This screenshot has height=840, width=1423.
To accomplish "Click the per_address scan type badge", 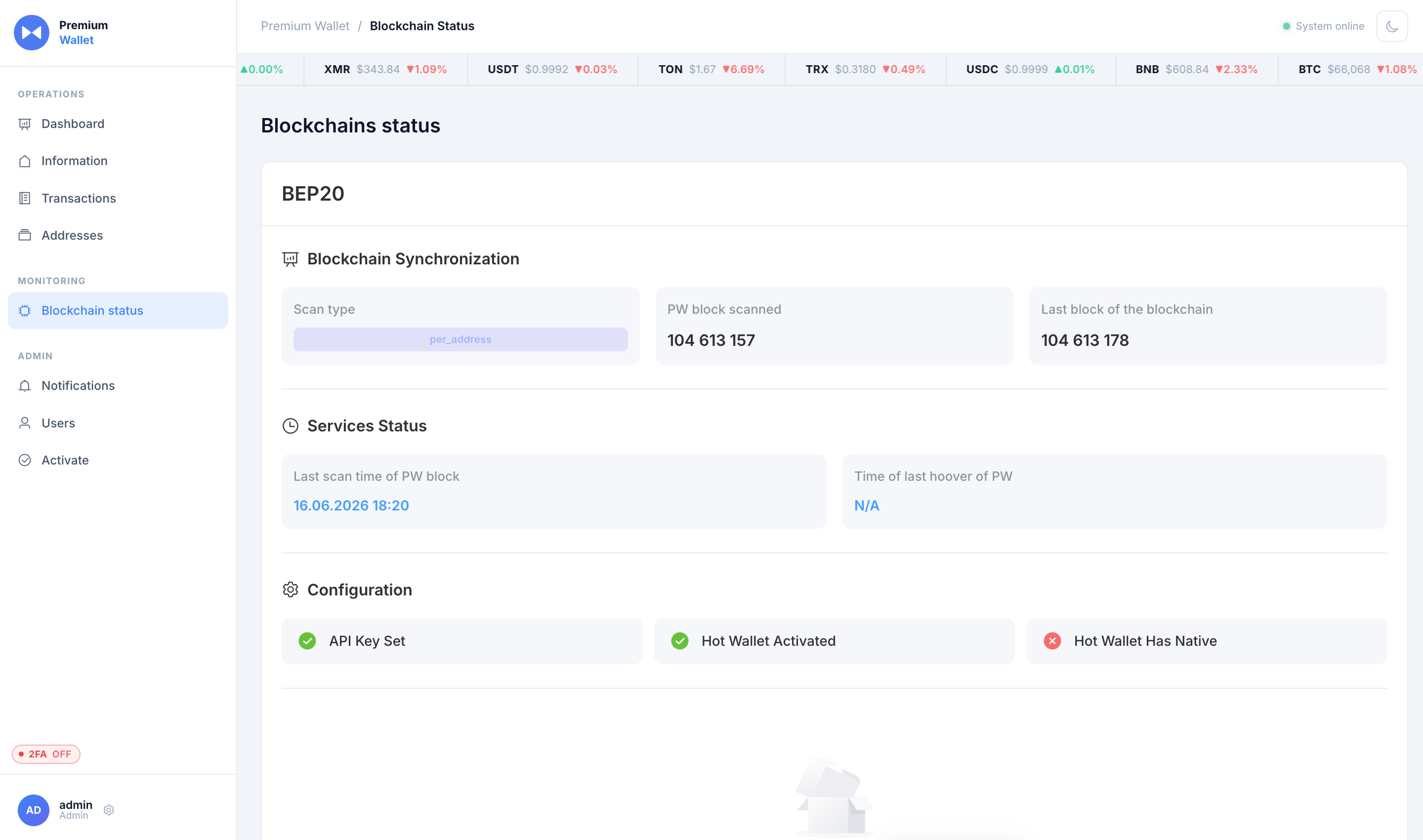I will click(460, 339).
